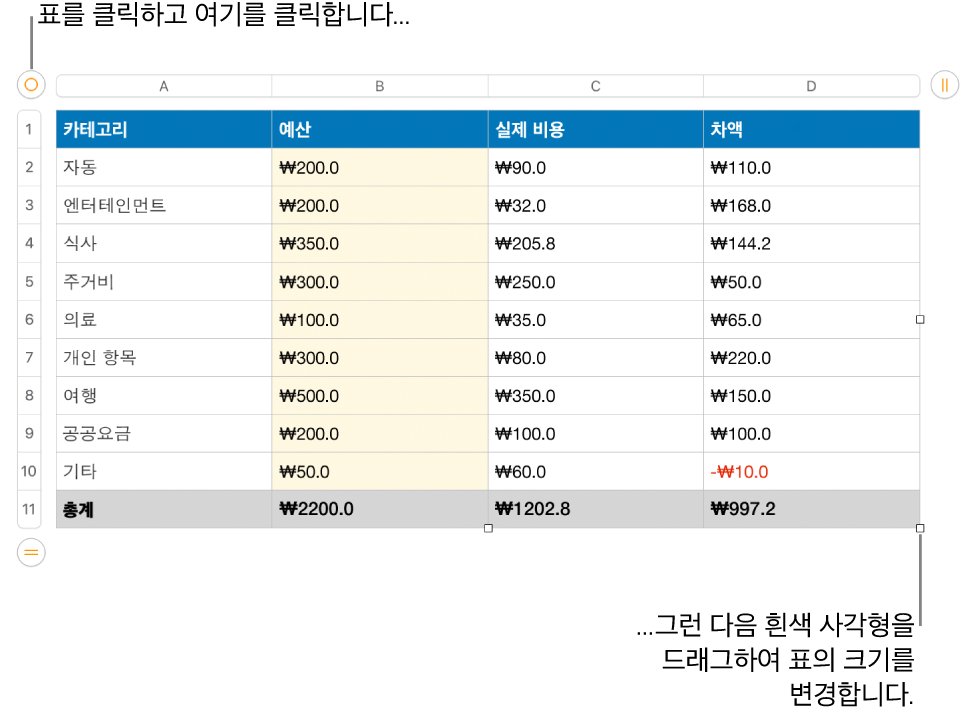Click the ₩35.0 actual cost cell
This screenshot has height=716, width=971.
tap(596, 320)
